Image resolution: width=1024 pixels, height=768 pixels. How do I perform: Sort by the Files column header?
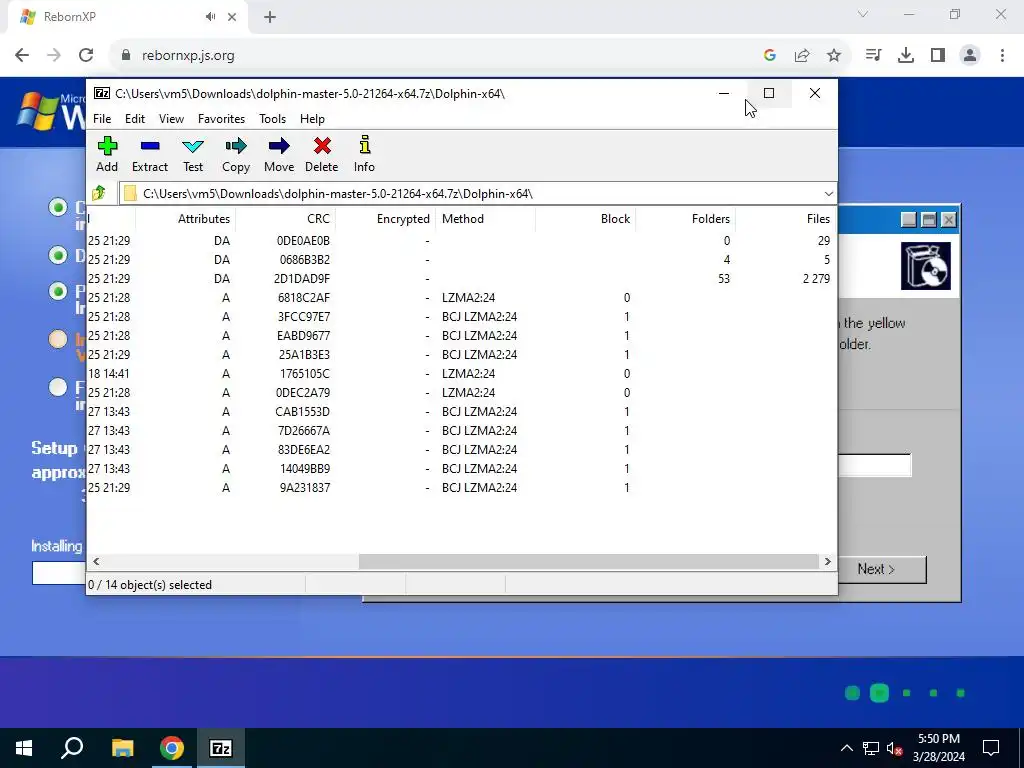click(786, 219)
